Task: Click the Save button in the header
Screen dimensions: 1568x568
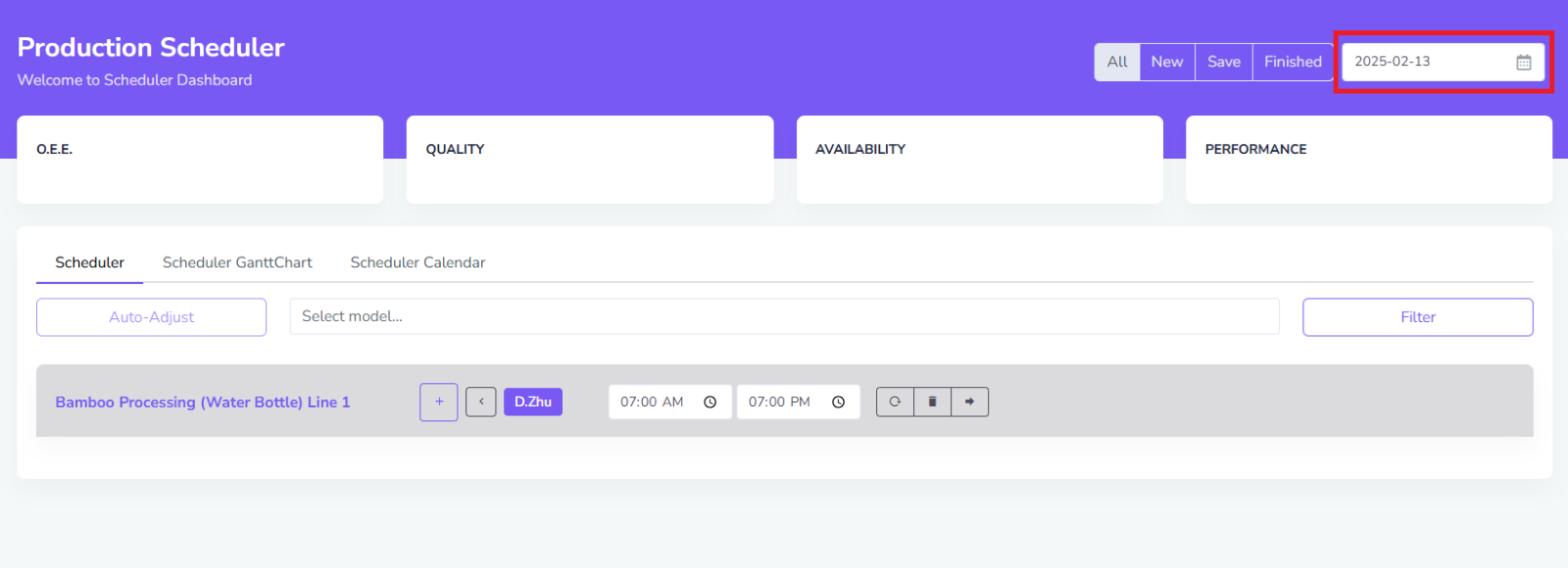Action: tap(1223, 62)
